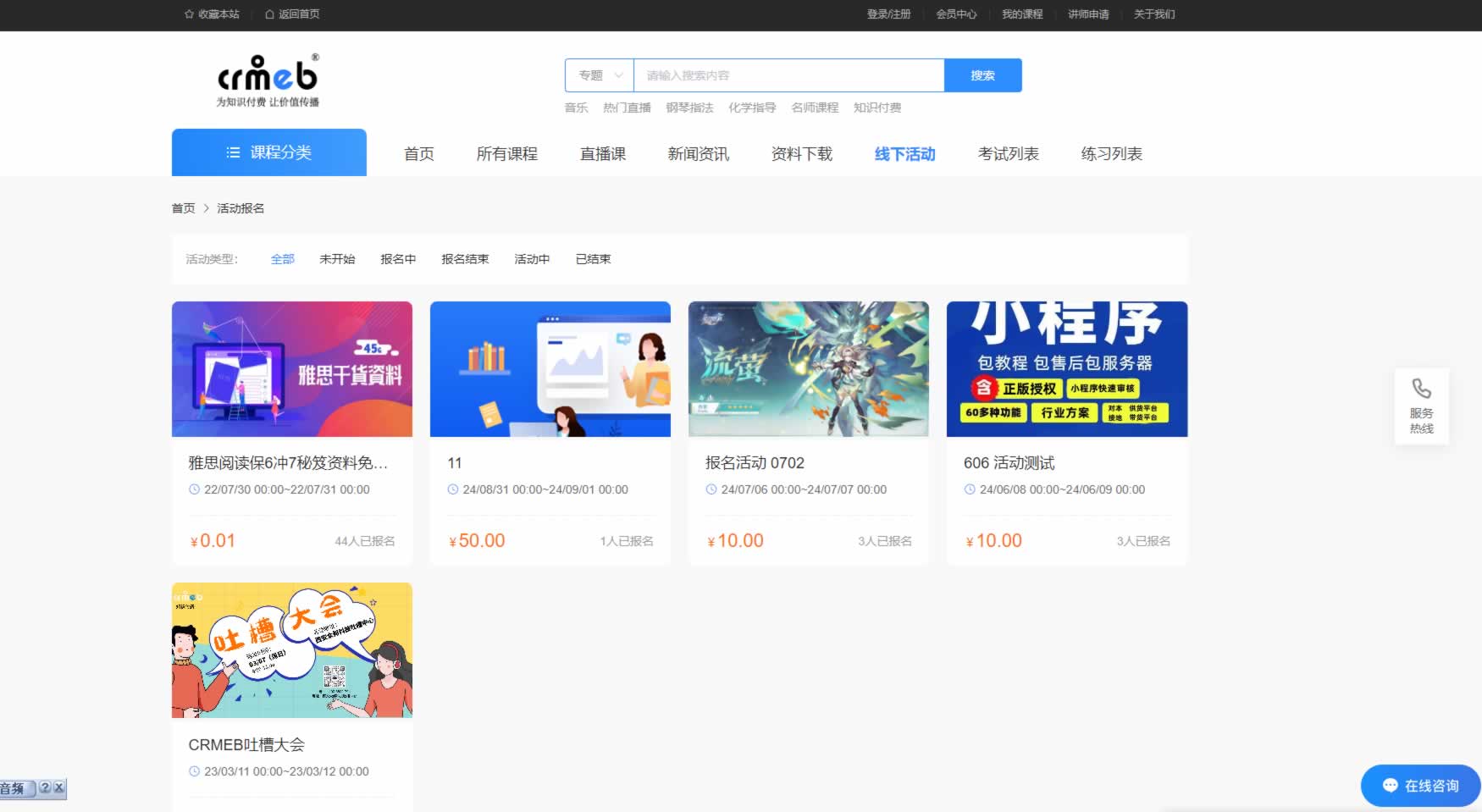Close the 音频 widget with X
This screenshot has height=812, width=1482.
(58, 787)
